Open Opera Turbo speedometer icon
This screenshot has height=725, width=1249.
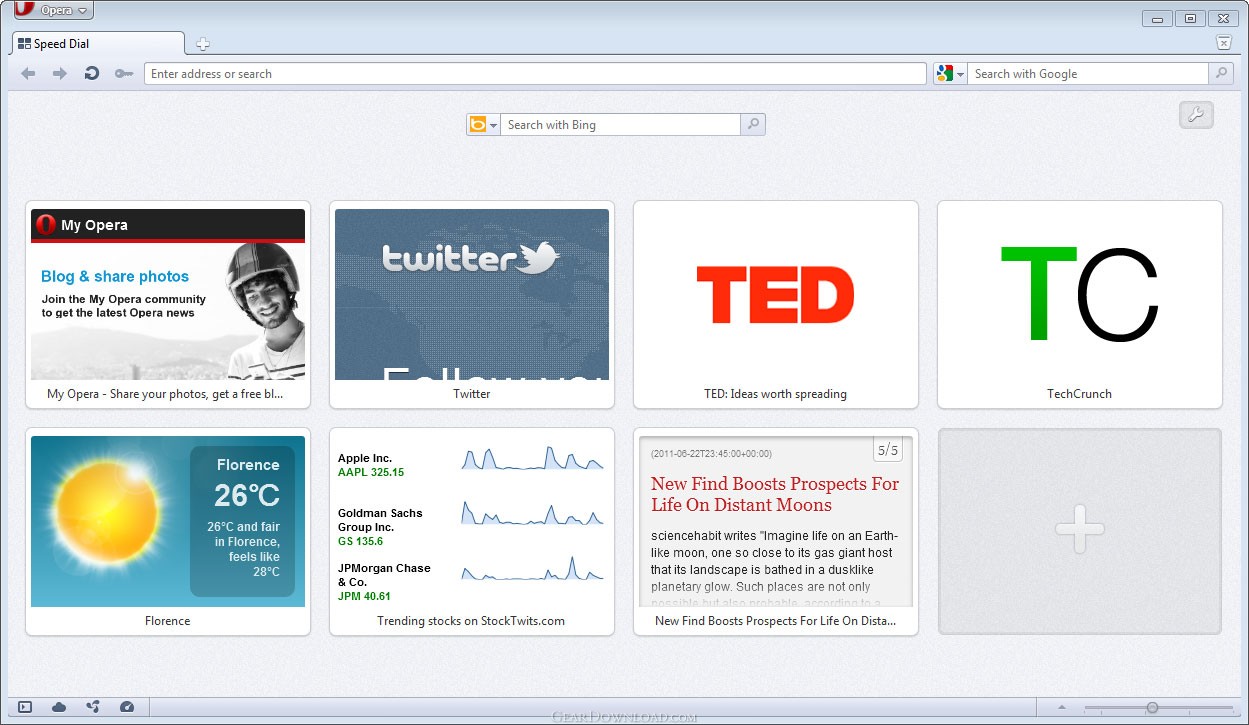[126, 707]
